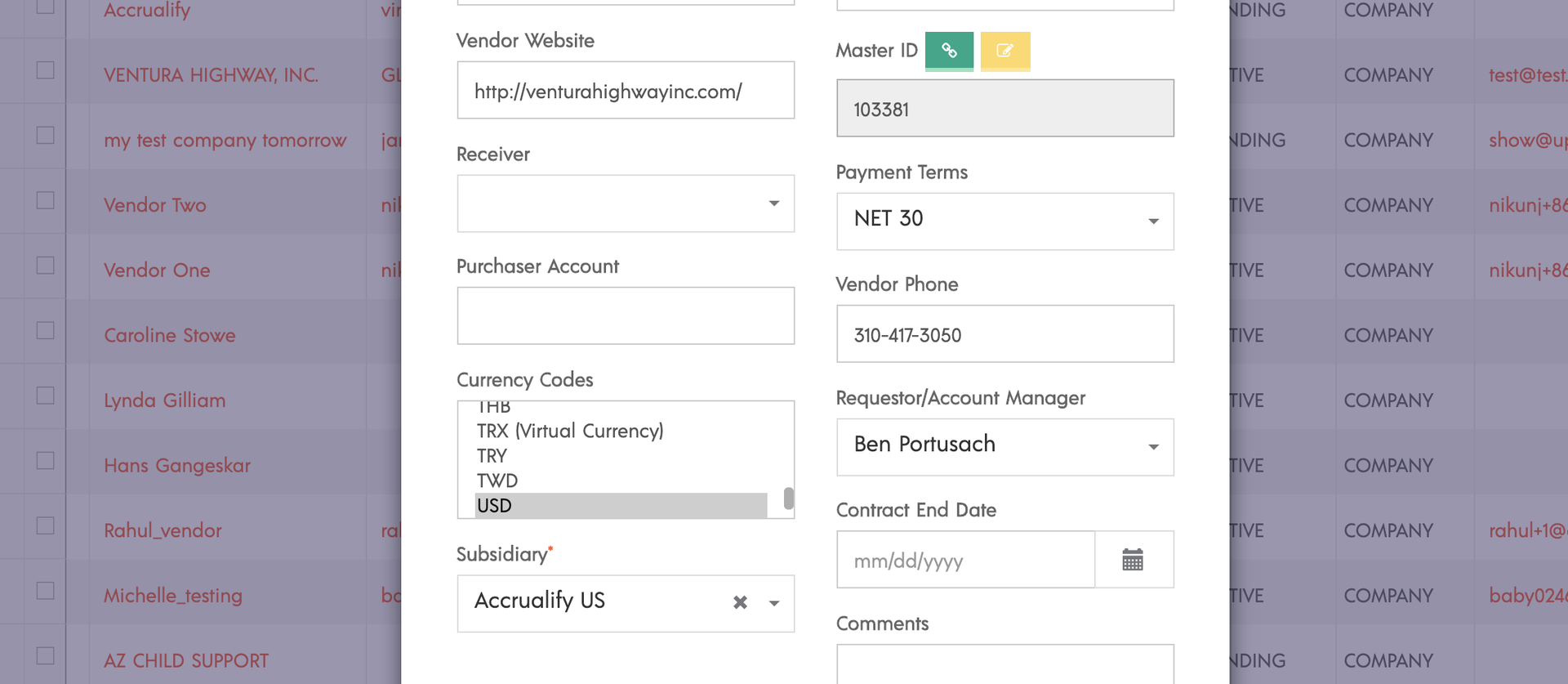Click the Currency Codes list scrollbar
Screen dimensions: 1568x684
[x=788, y=498]
